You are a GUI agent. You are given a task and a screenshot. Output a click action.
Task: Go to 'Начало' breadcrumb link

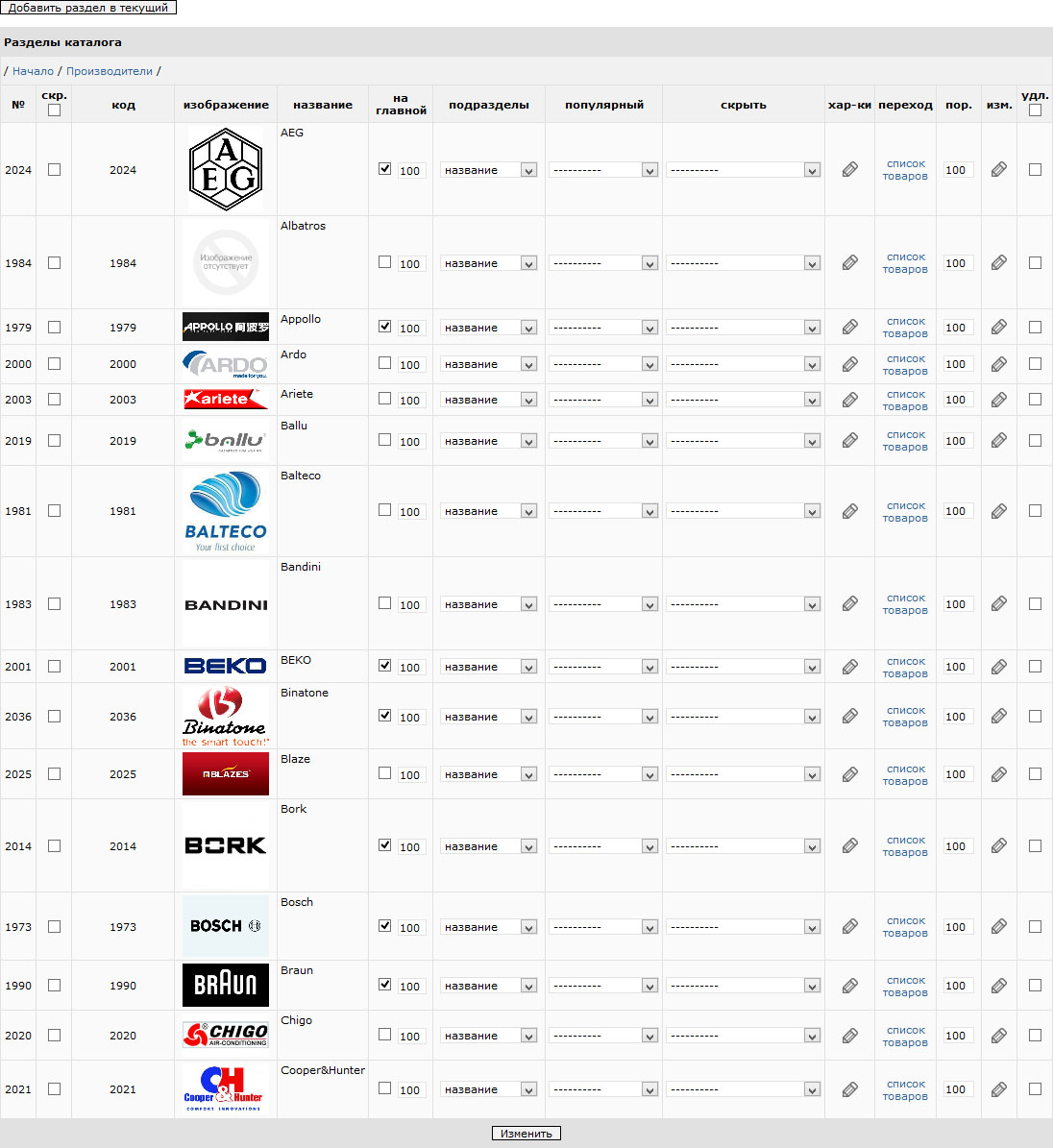pyautogui.click(x=33, y=71)
